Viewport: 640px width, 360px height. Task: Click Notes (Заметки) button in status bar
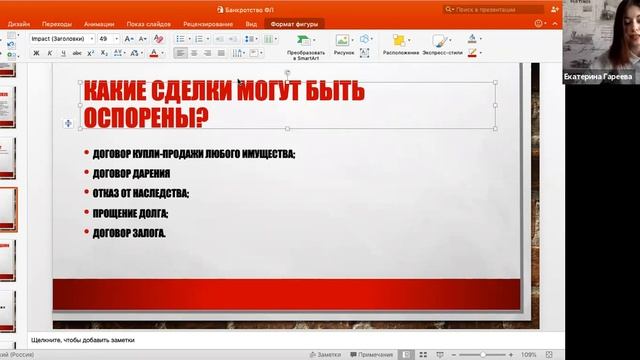[x=325, y=355]
